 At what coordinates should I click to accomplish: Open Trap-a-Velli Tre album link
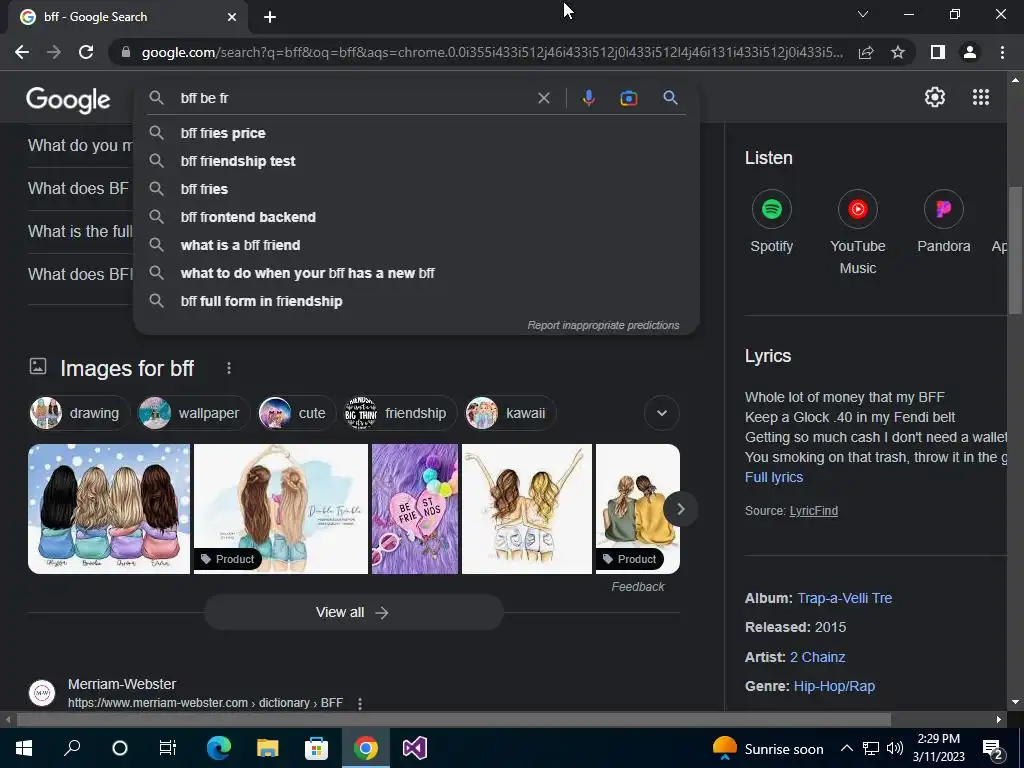click(x=844, y=598)
